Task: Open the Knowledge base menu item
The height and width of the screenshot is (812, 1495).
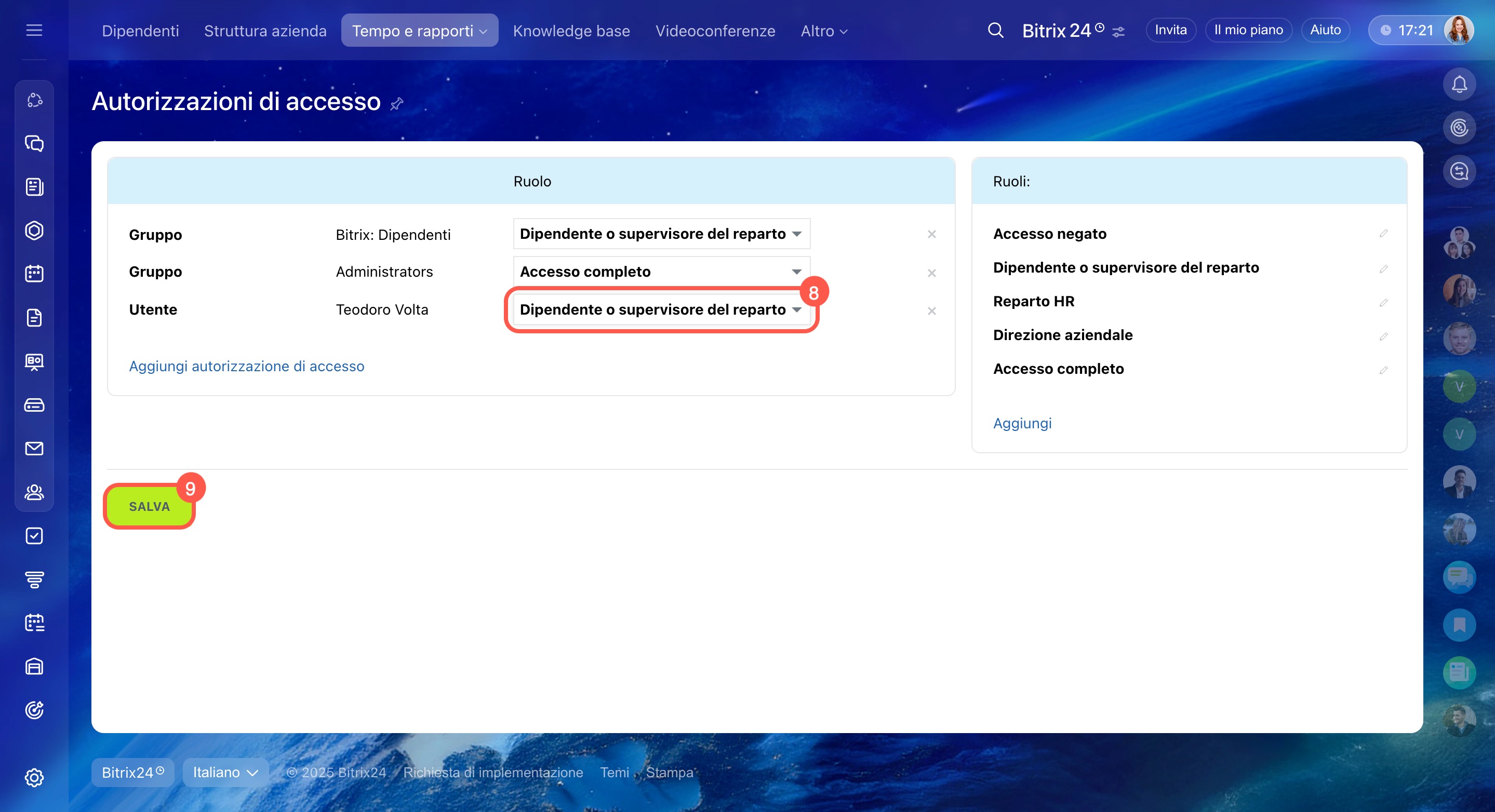Action: tap(571, 31)
